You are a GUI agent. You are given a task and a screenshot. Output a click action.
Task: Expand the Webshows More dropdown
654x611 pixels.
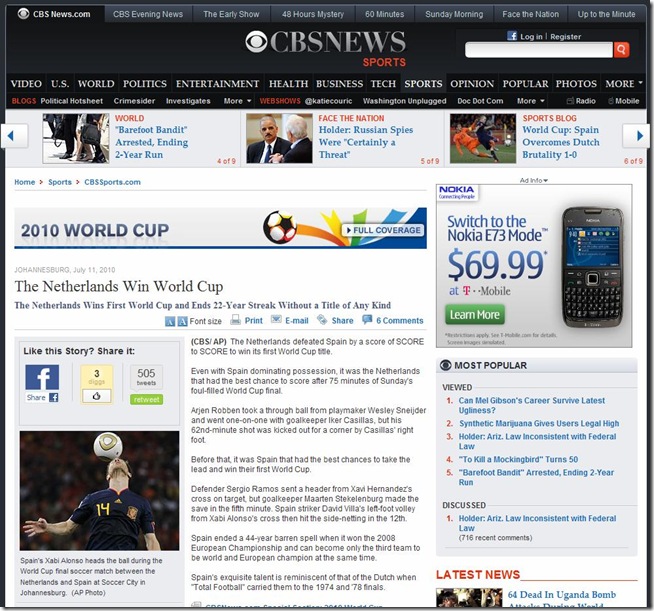click(x=531, y=101)
